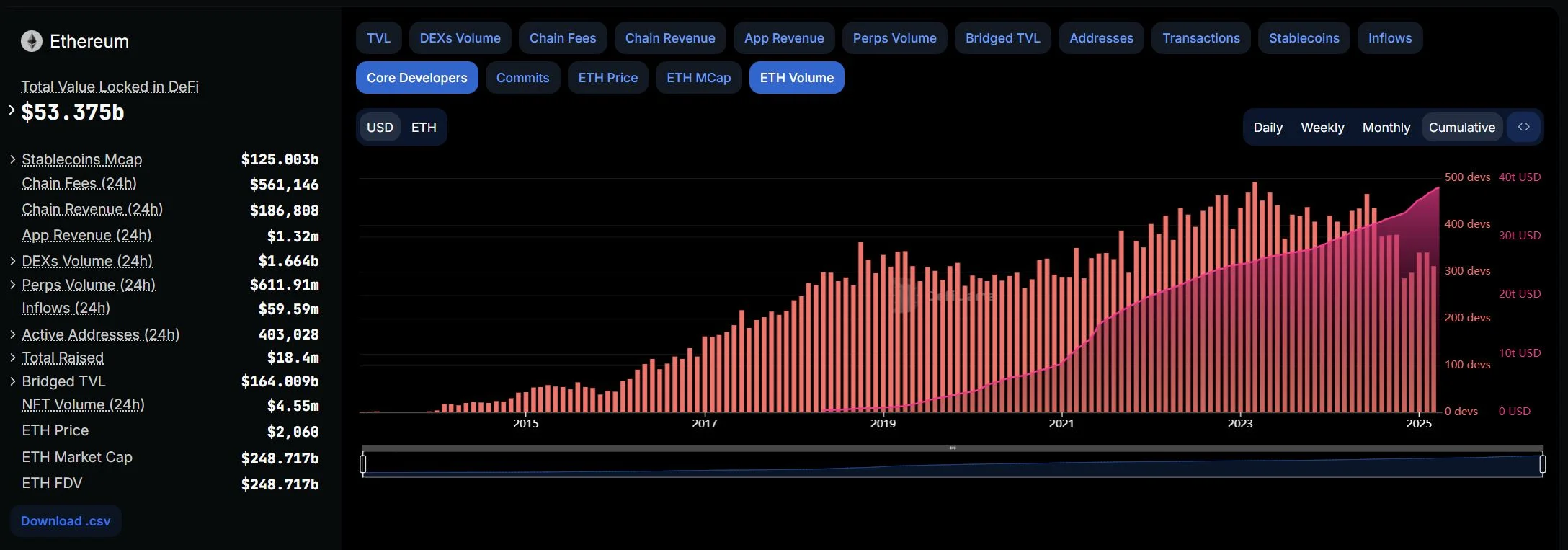This screenshot has width=1568, height=550.
Task: Click the Inflows (24h) label
Action: [66, 308]
